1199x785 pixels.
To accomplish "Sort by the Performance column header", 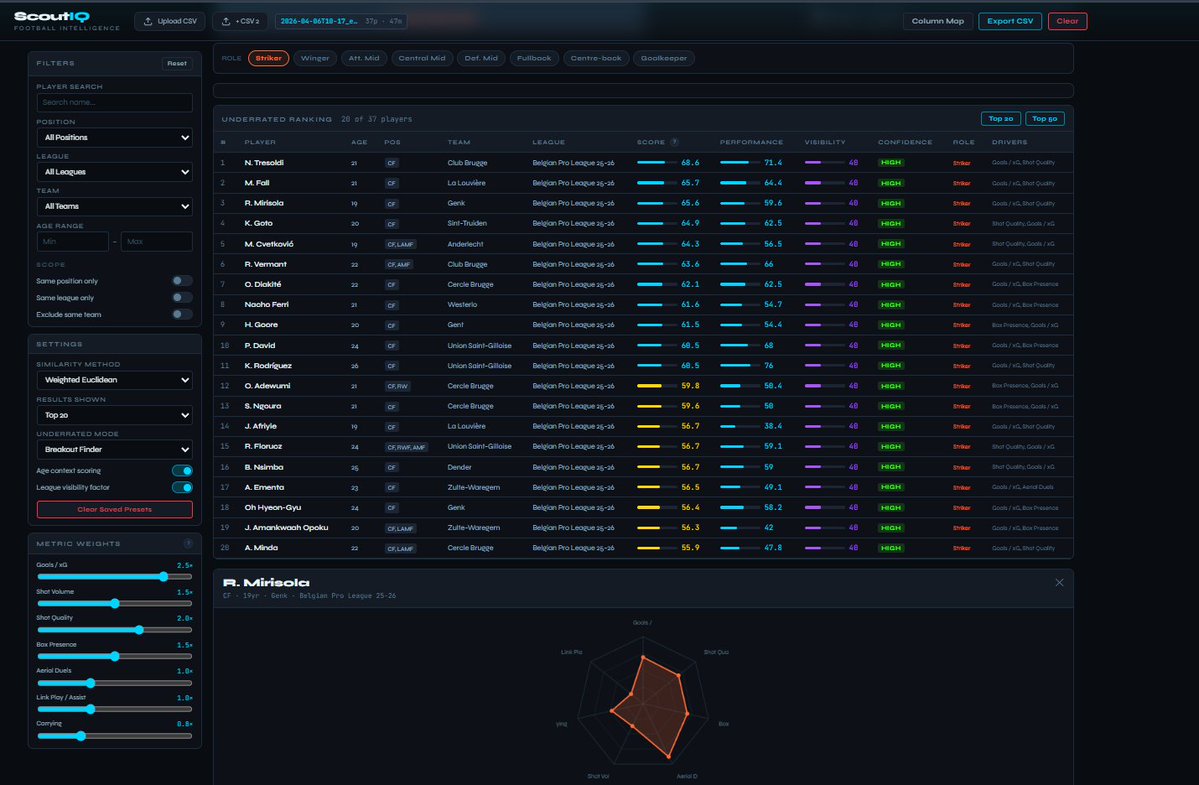I will click(752, 142).
